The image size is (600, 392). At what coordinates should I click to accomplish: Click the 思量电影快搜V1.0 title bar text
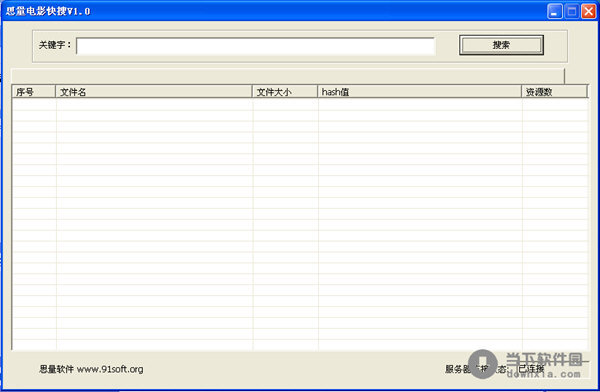(48, 11)
